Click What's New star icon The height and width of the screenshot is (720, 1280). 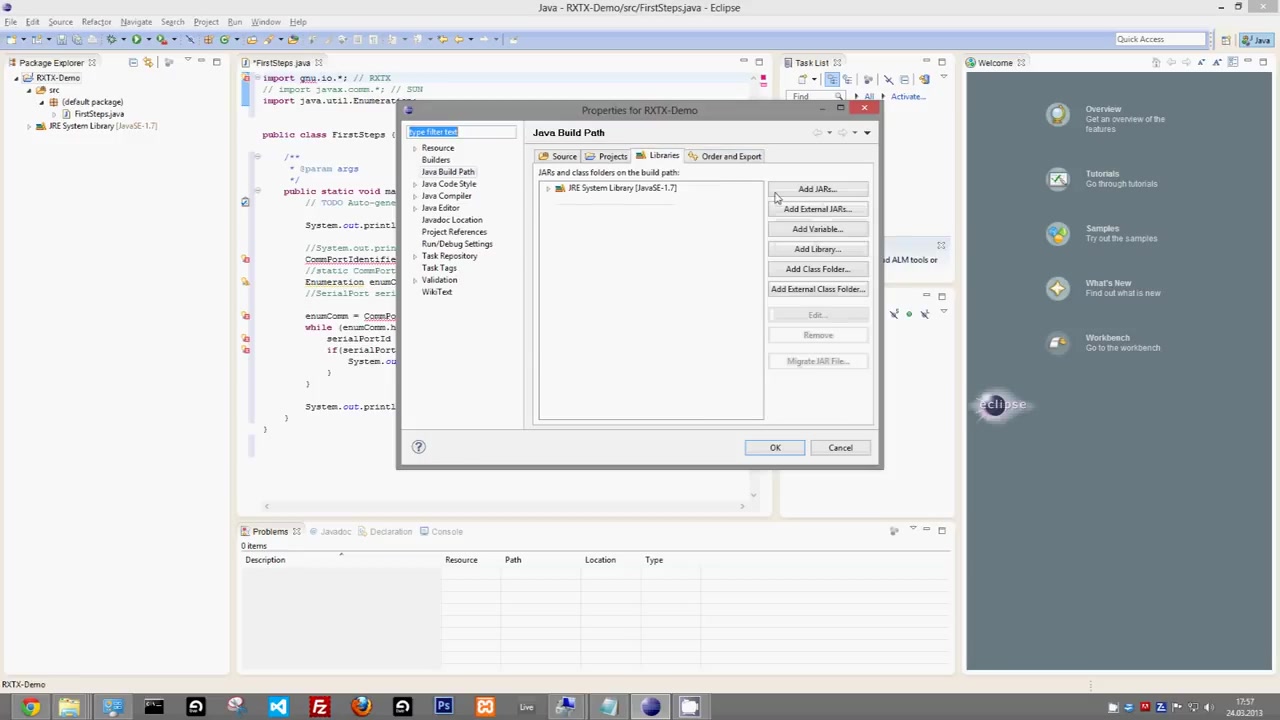coord(1057,289)
